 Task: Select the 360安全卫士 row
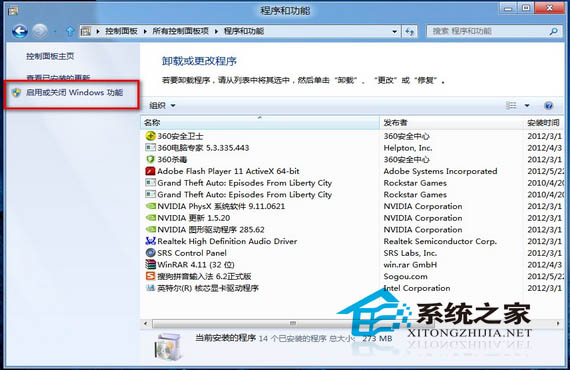353,136
